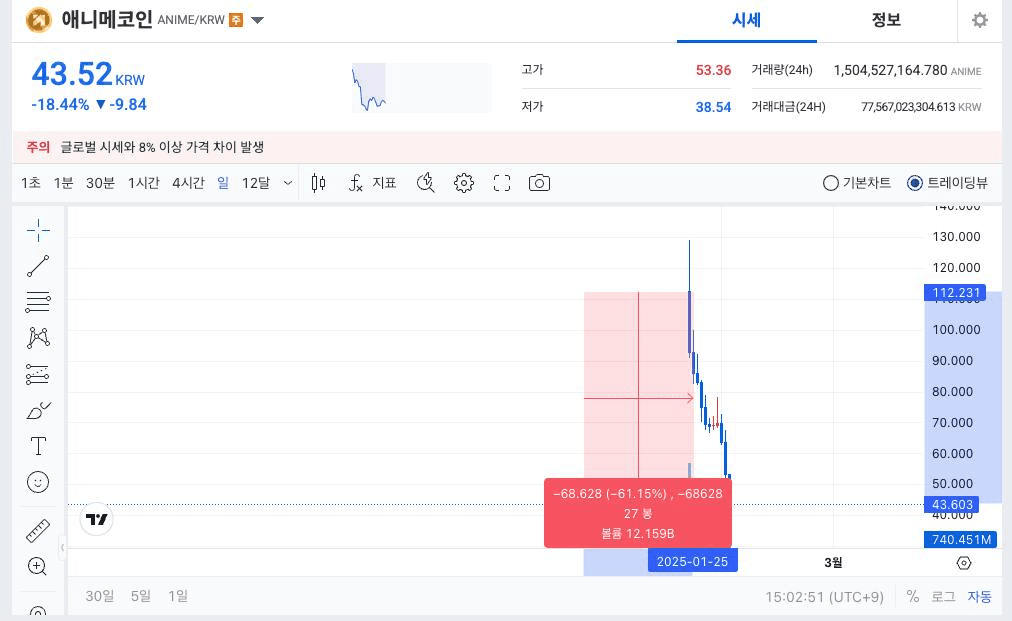Expand the more timeframes chevron

pos(288,183)
